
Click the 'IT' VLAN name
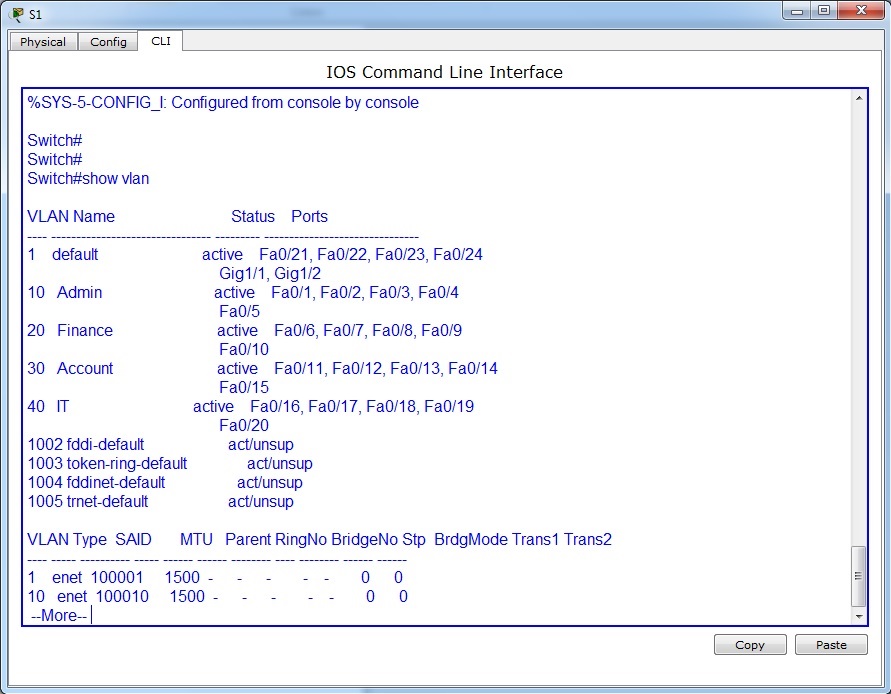click(x=63, y=406)
